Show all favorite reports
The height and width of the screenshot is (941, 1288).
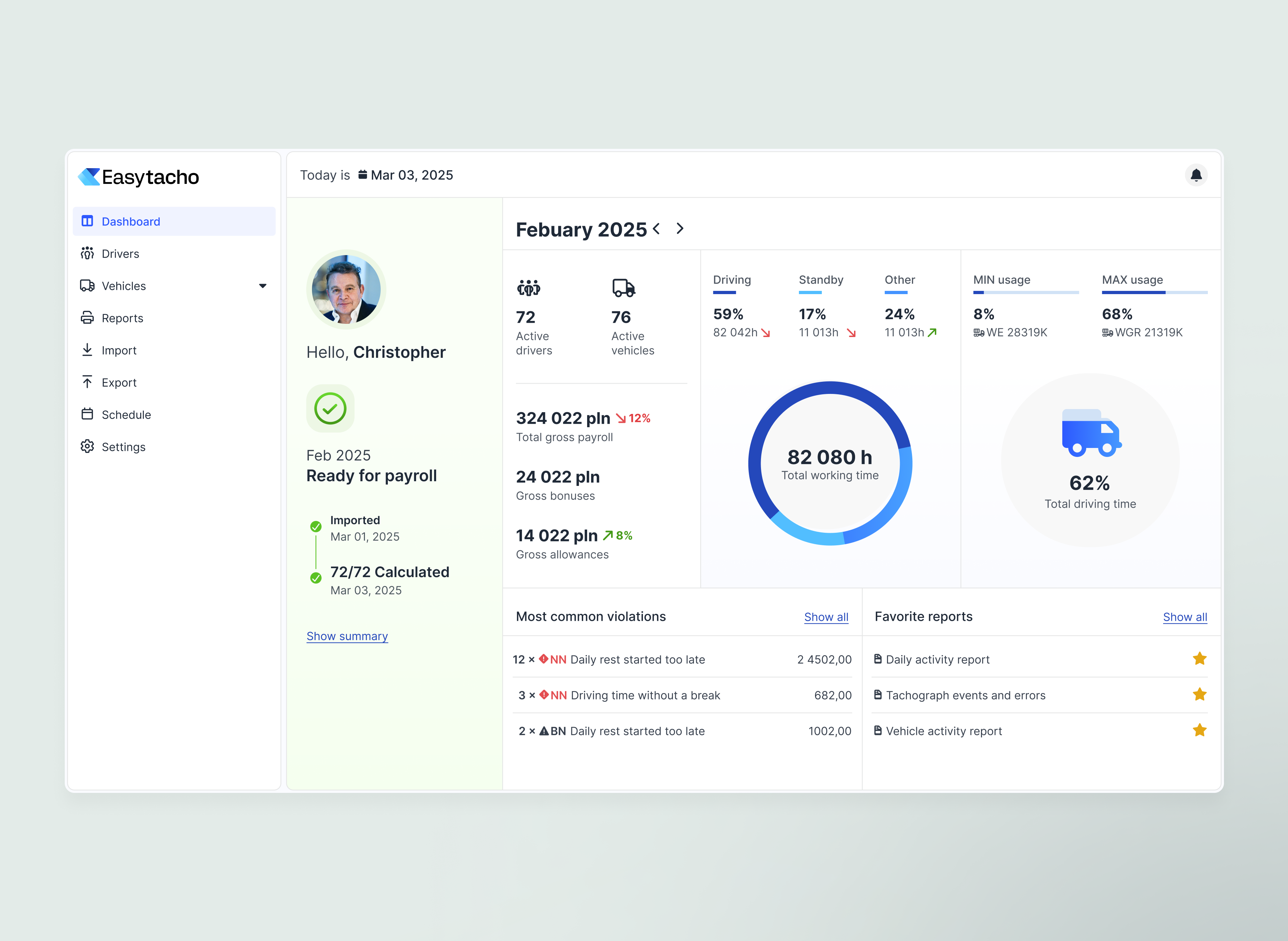[x=1185, y=617]
